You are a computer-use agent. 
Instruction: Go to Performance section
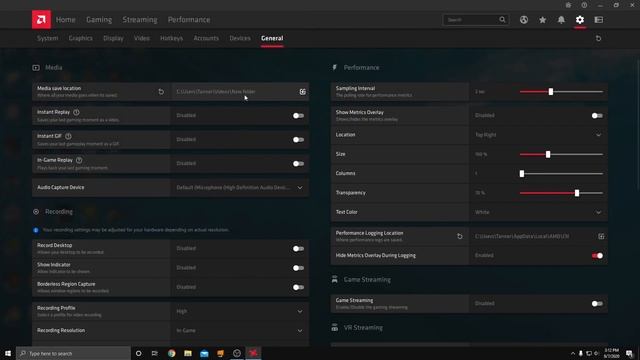point(189,20)
